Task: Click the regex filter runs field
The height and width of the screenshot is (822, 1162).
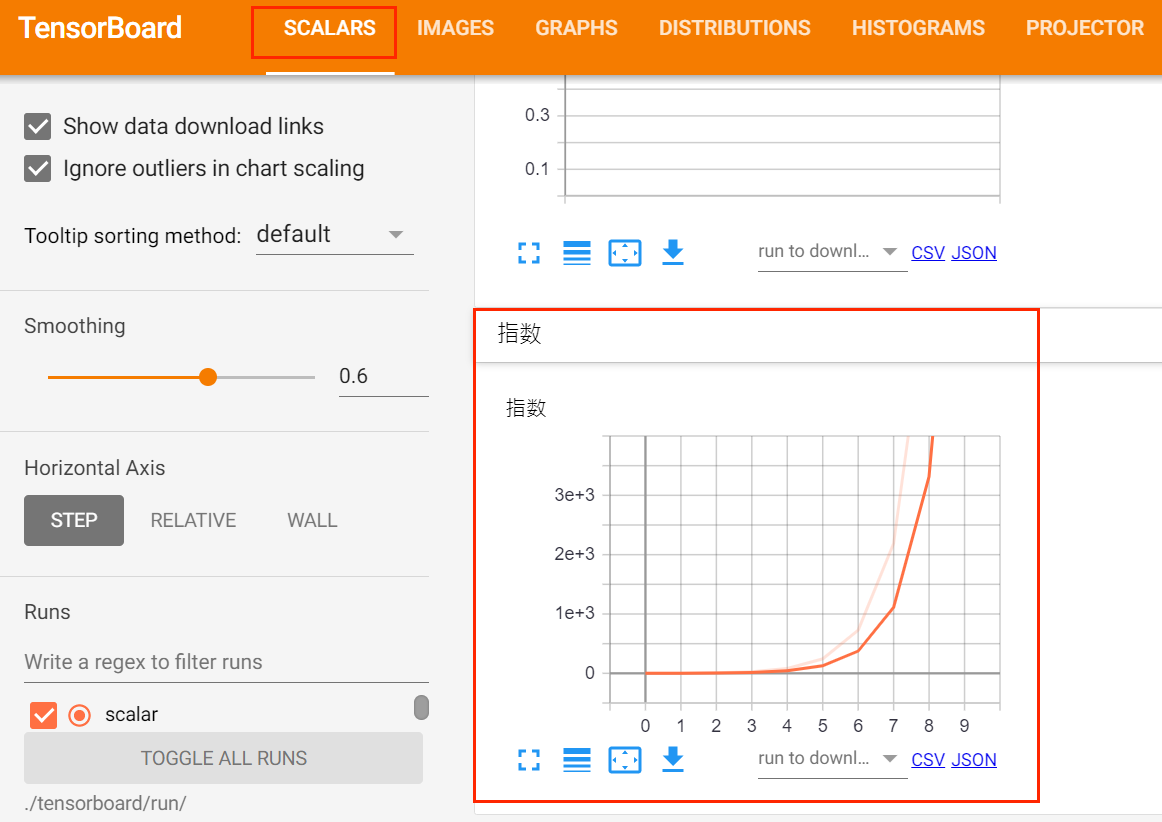Action: tap(227, 662)
